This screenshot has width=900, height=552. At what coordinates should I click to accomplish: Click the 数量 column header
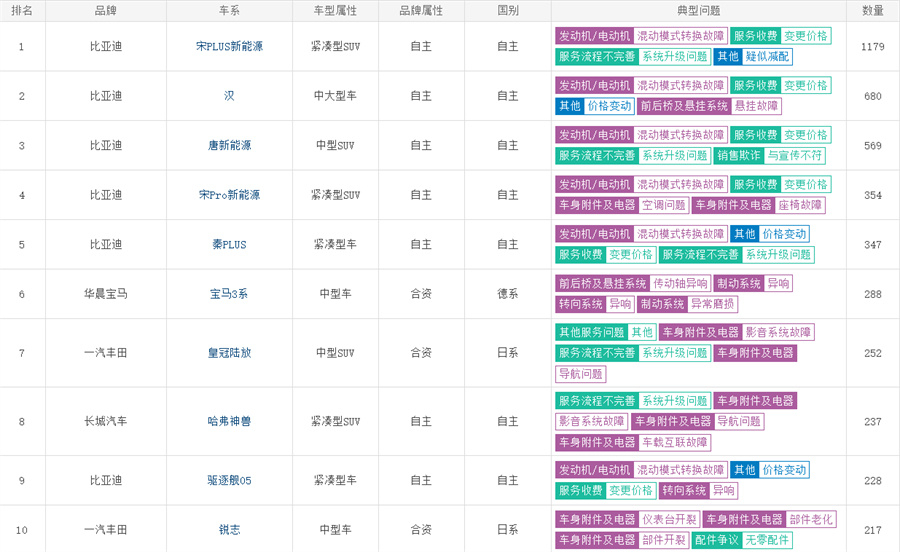click(872, 10)
